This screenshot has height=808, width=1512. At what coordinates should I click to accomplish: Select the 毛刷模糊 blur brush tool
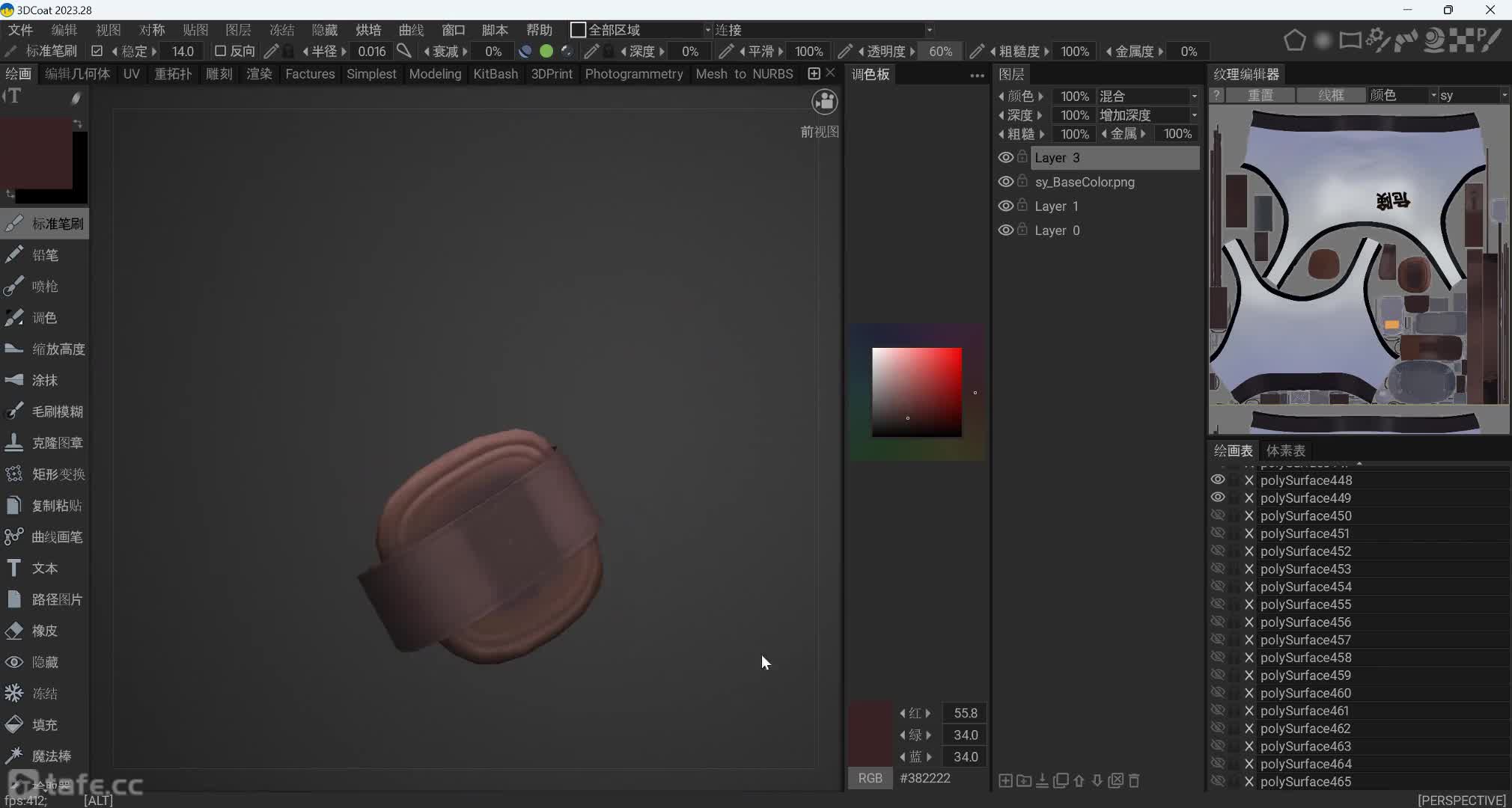(44, 411)
